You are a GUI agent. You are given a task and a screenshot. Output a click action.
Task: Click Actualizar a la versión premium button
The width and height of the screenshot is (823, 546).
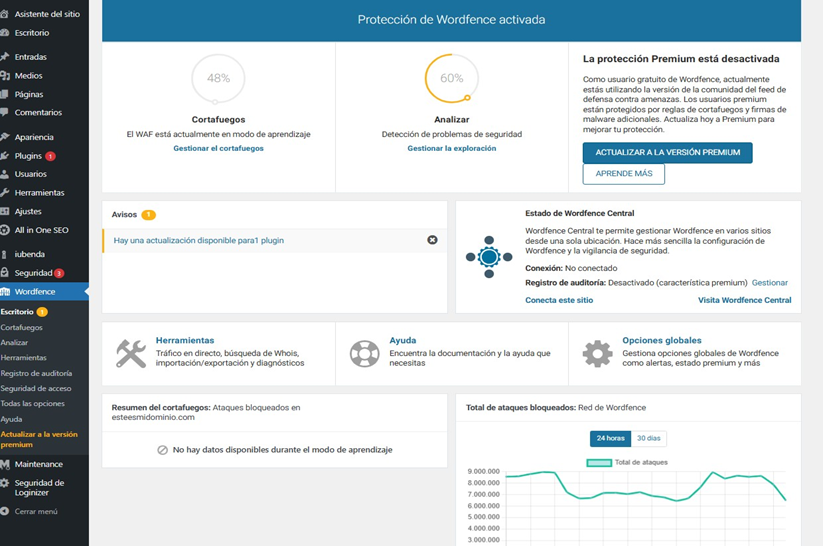pos(668,152)
